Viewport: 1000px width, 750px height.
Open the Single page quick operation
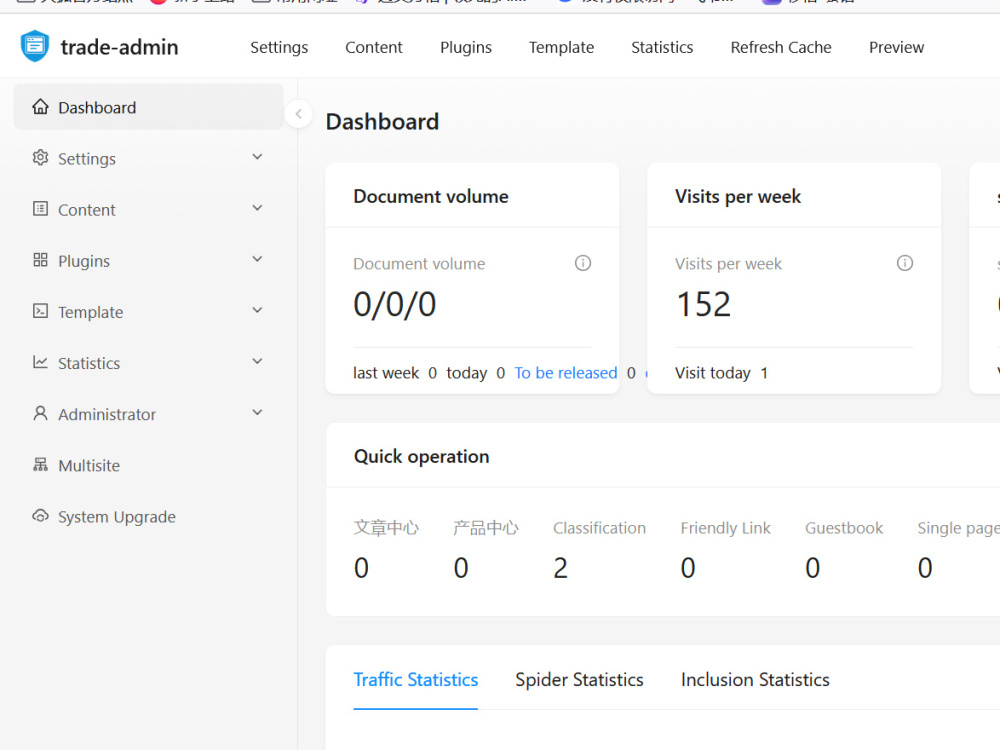[959, 548]
